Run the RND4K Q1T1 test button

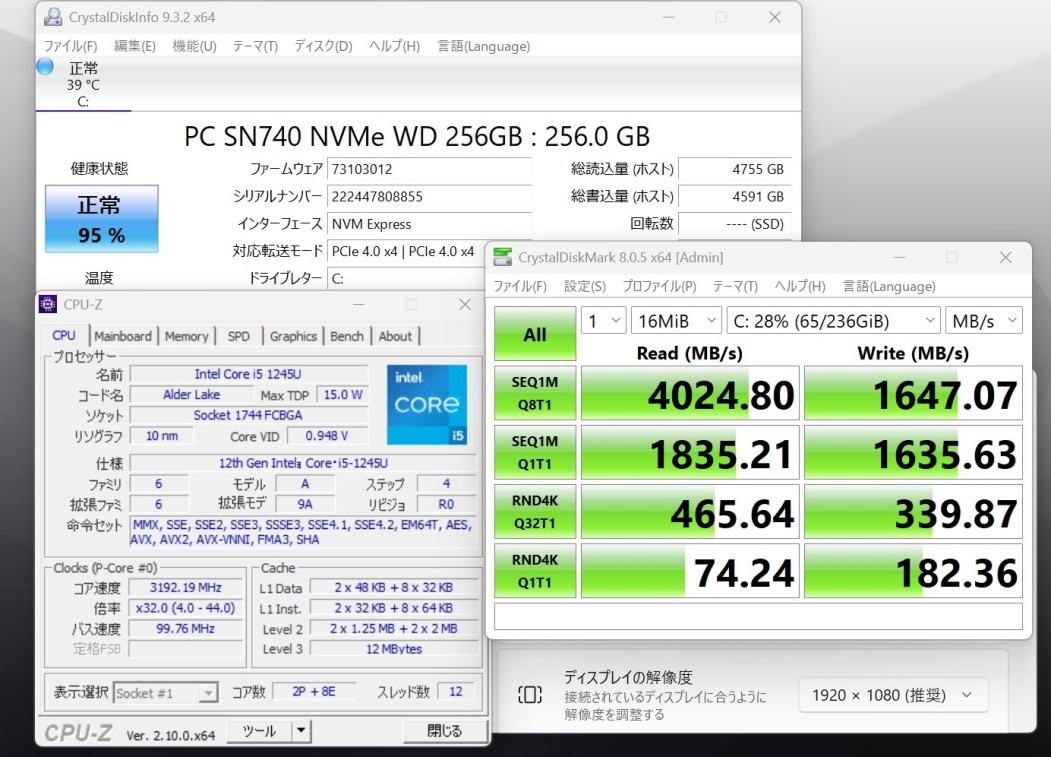coord(535,571)
